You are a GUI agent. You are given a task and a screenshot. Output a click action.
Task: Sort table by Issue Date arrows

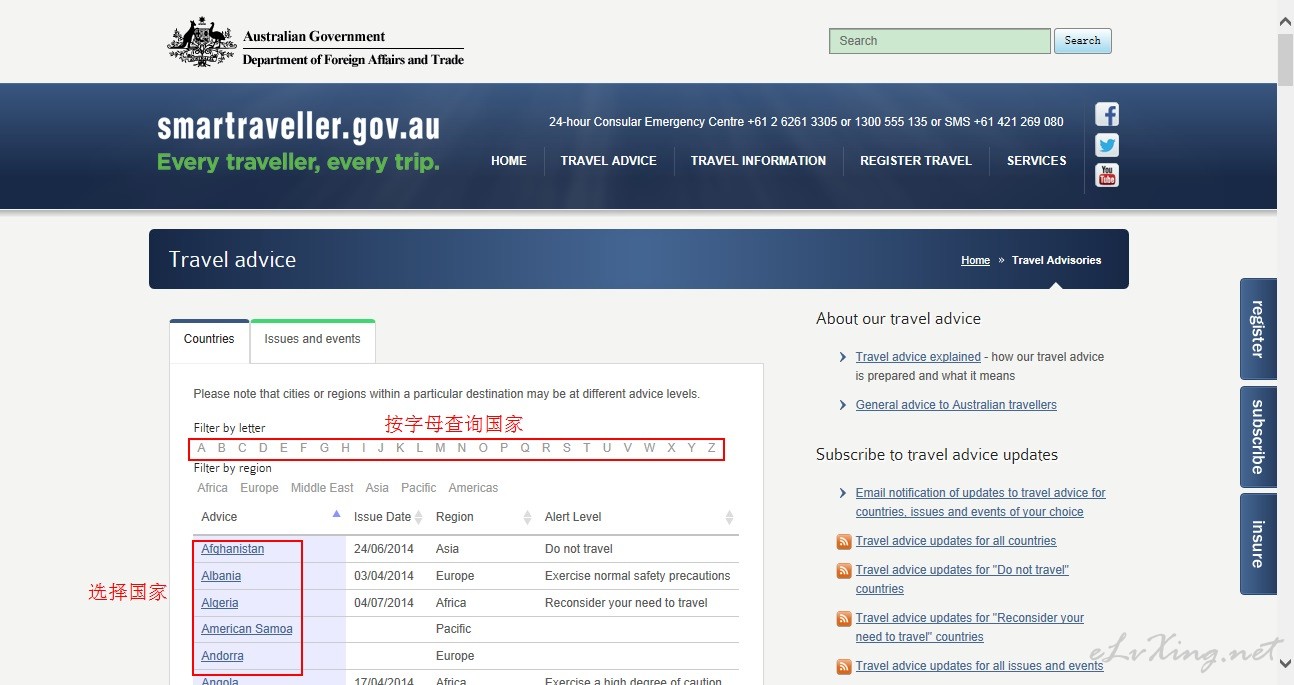[x=420, y=517]
